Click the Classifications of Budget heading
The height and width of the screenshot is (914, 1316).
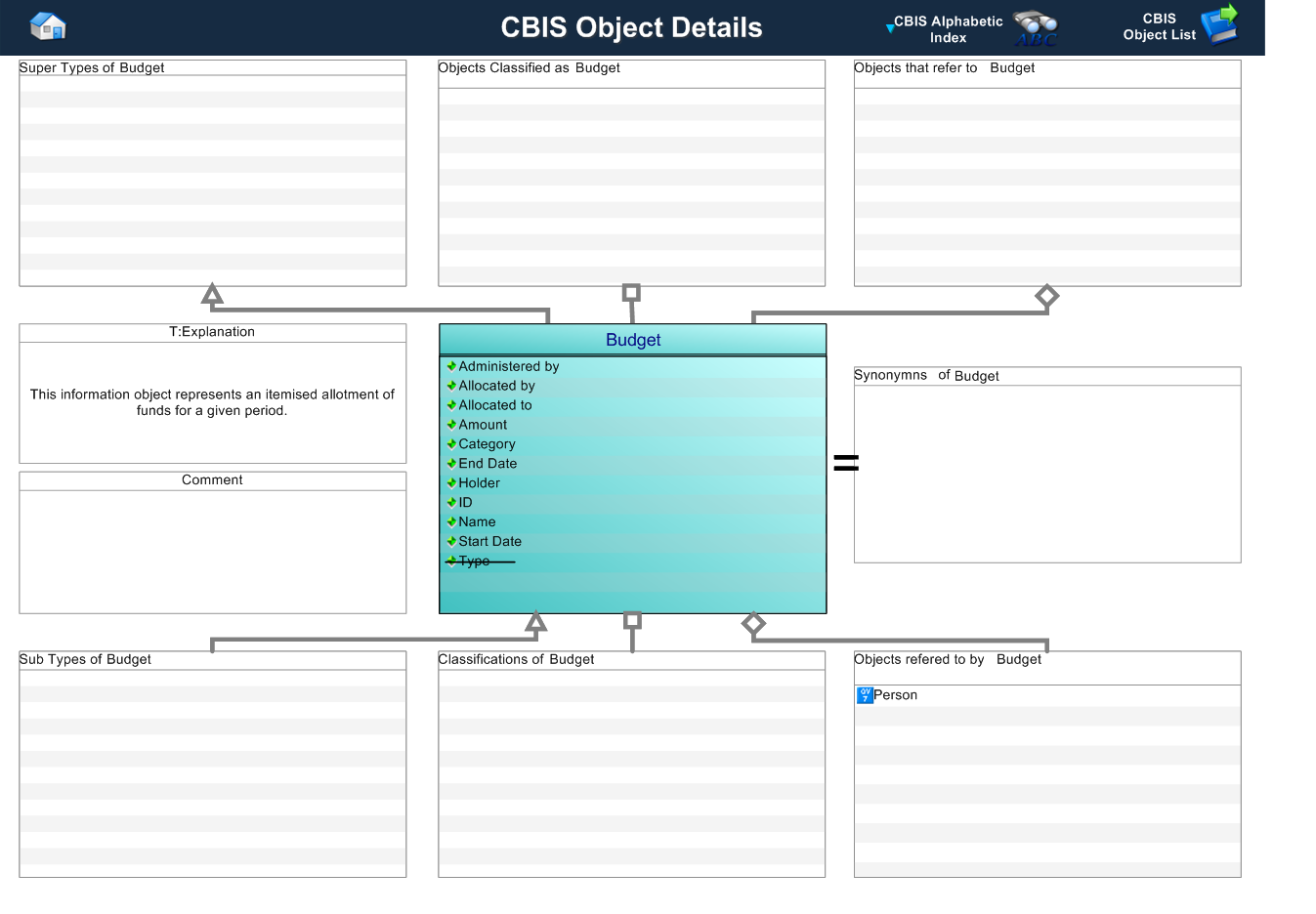pyautogui.click(x=516, y=660)
